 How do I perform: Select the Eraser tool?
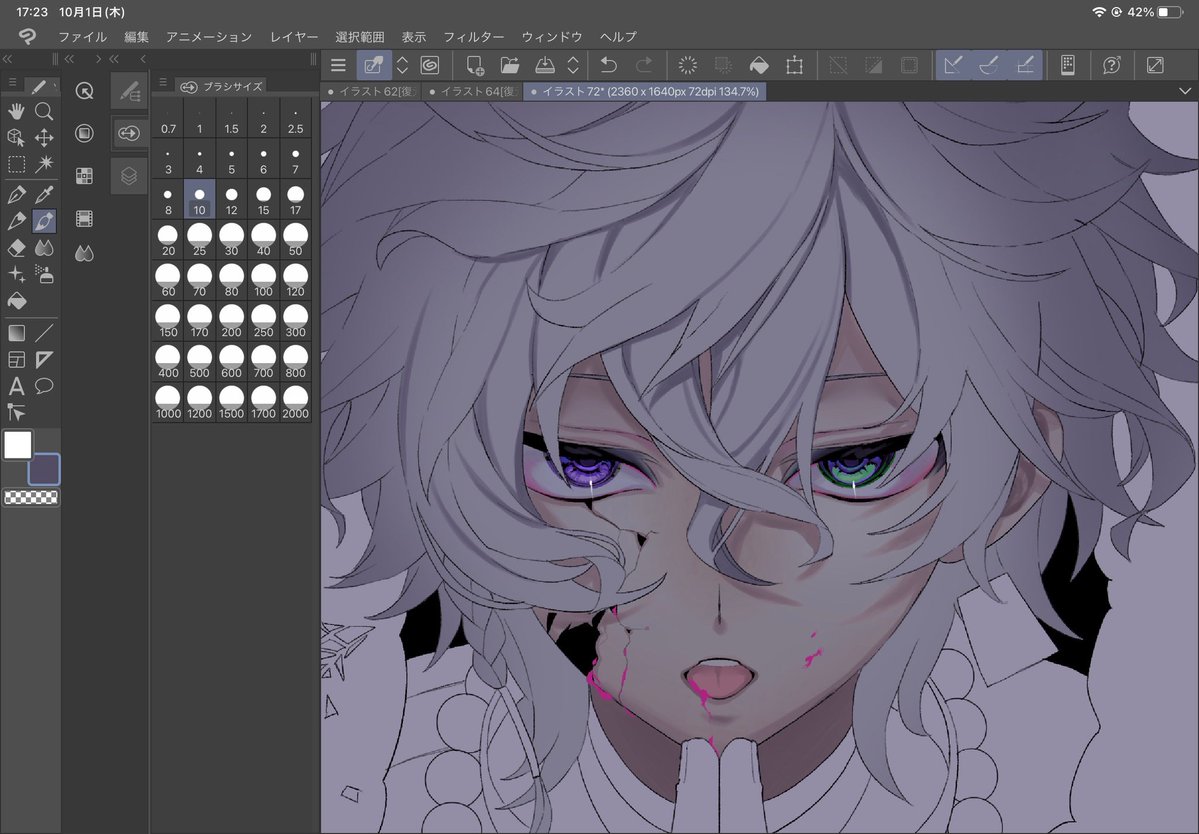click(16, 248)
